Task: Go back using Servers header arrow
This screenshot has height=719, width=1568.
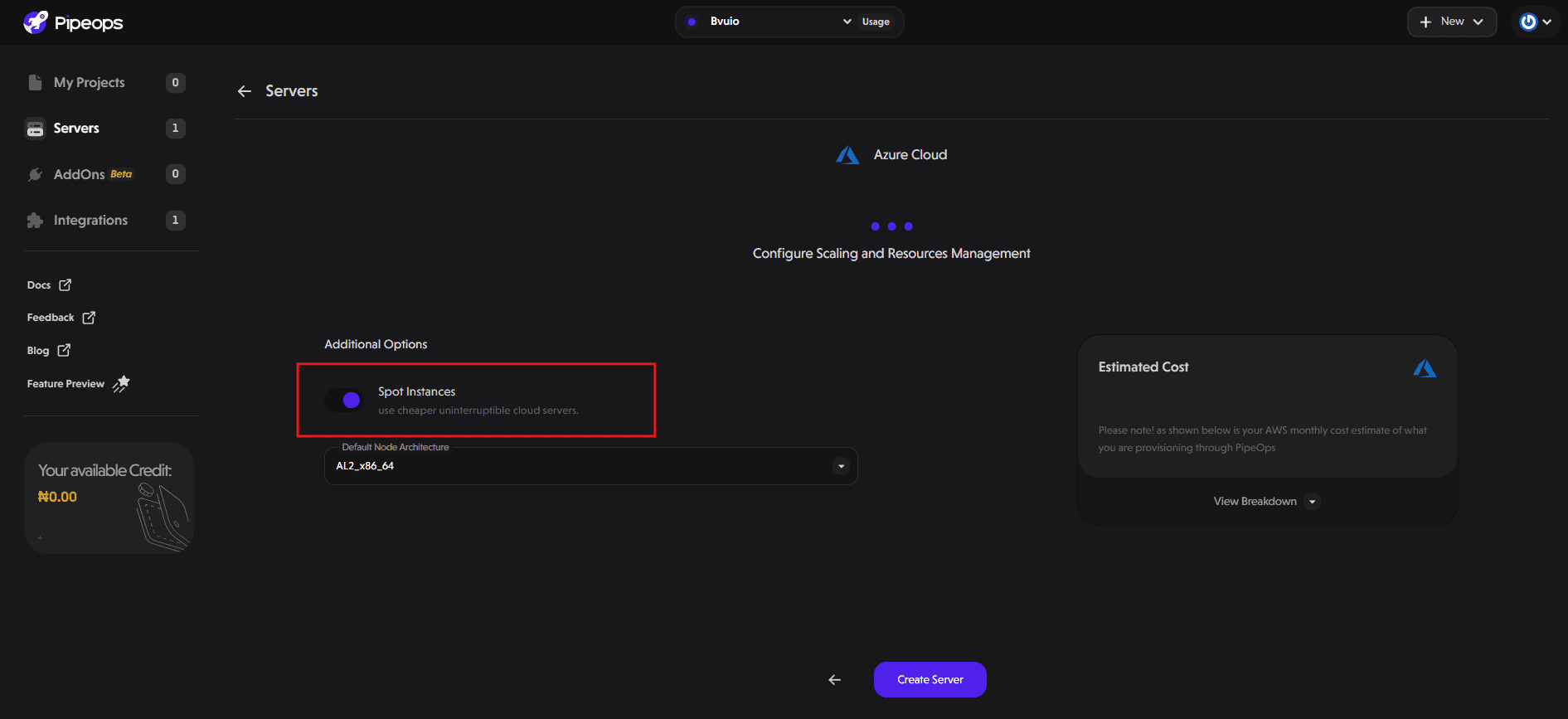Action: click(244, 91)
